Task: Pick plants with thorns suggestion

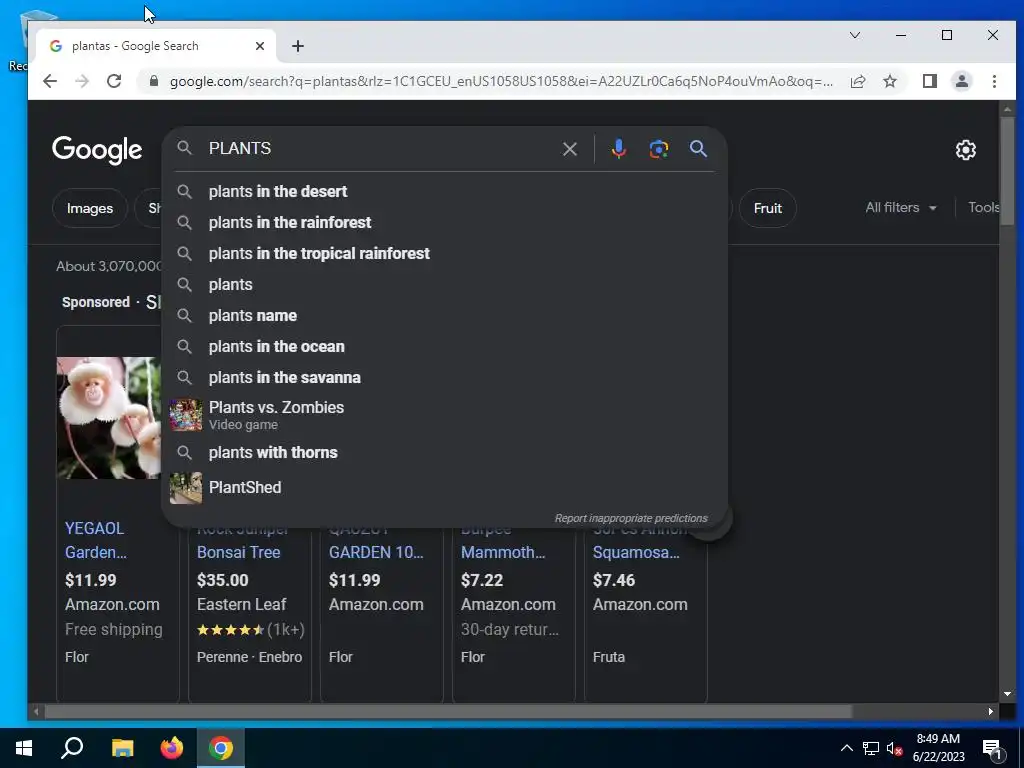Action: [x=445, y=453]
